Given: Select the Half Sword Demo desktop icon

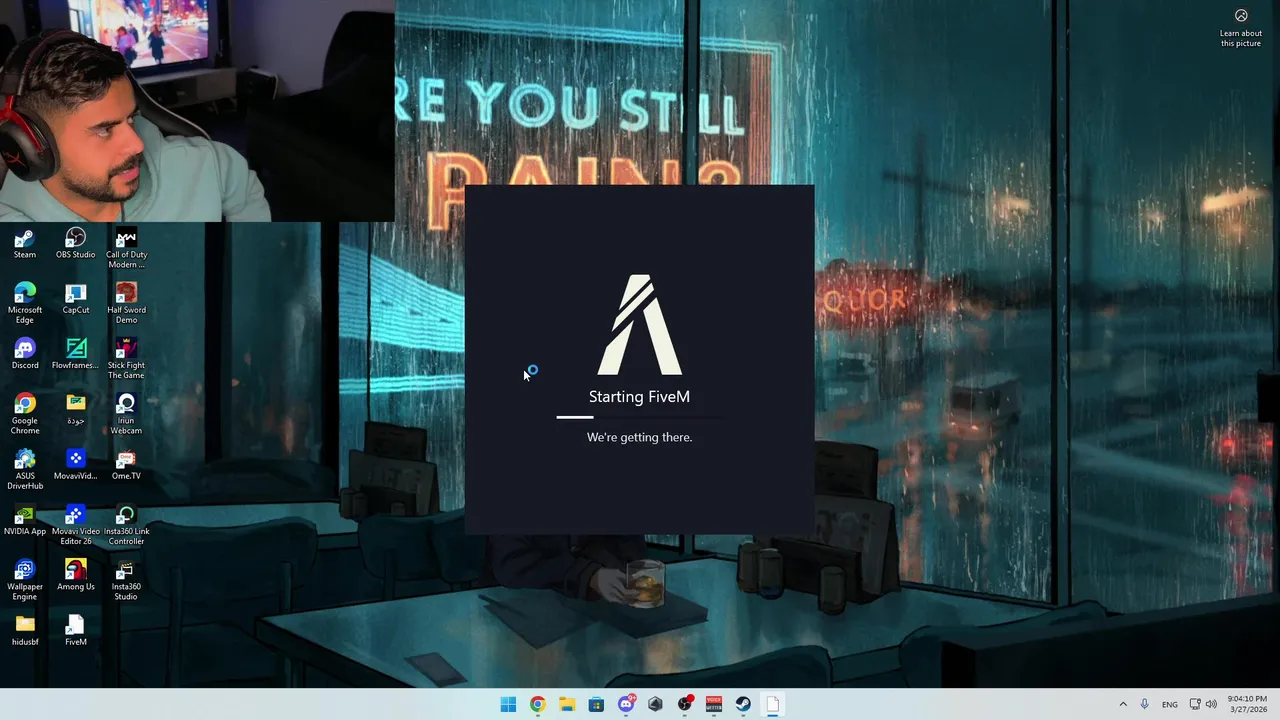Looking at the screenshot, I should pyautogui.click(x=126, y=303).
